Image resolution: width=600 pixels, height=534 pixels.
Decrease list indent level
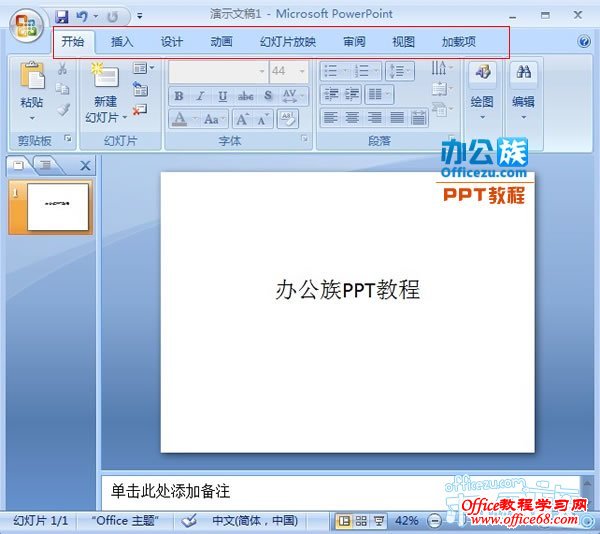[331, 94]
